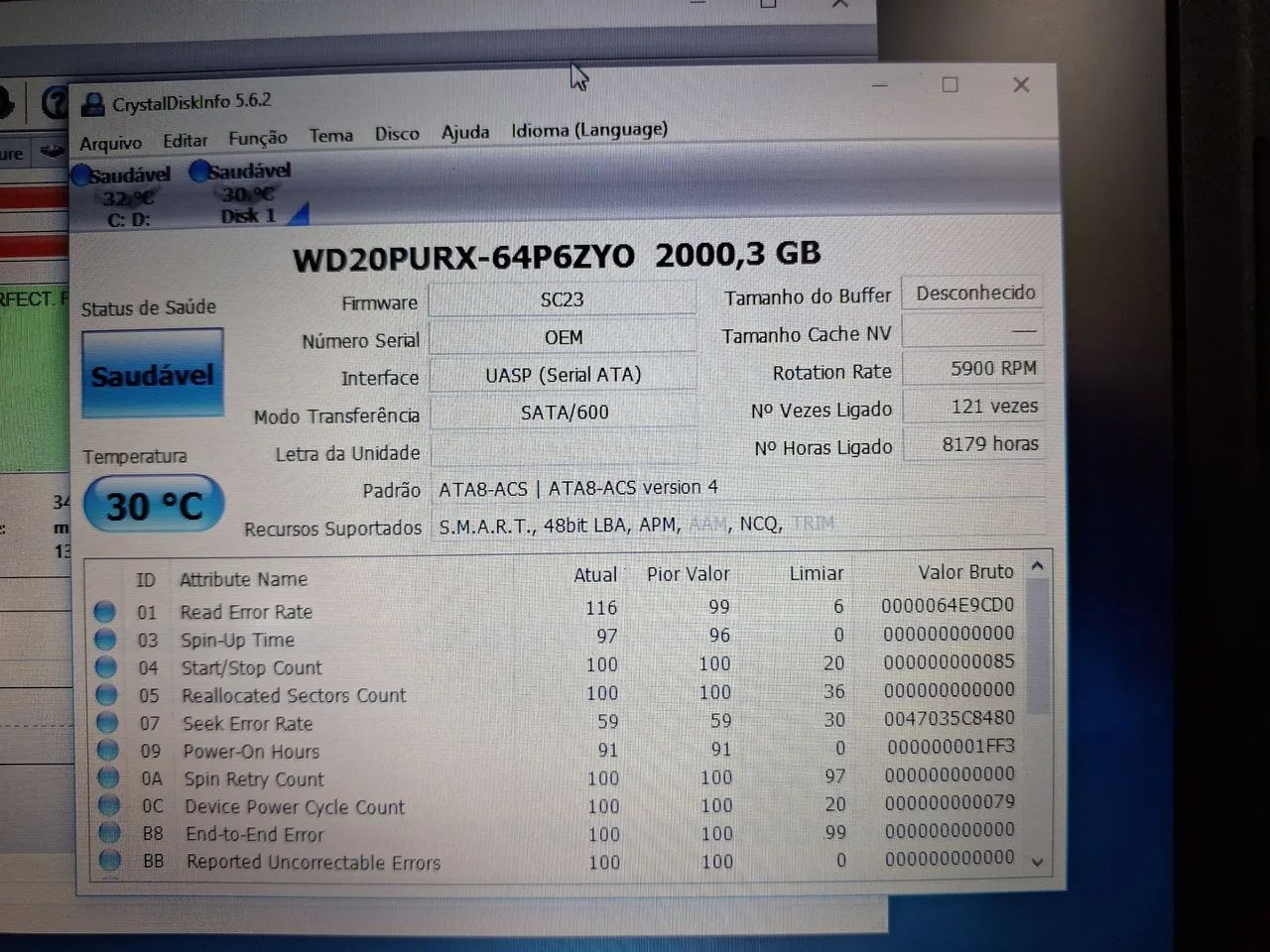This screenshot has height=952, width=1270.
Task: Click the attribute list scroll up arrow
Action: [x=1037, y=565]
